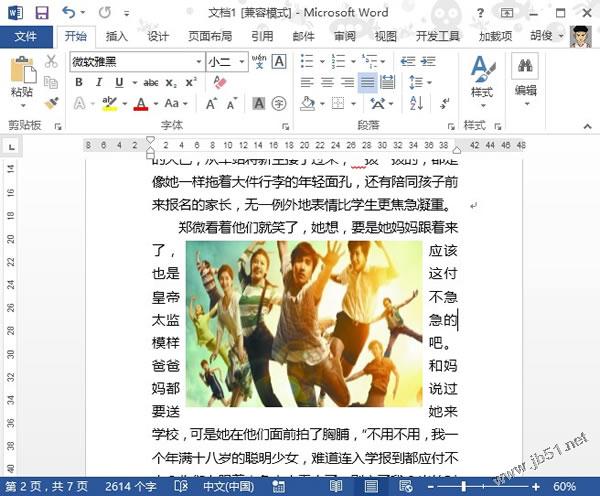The height and width of the screenshot is (496, 600).
Task: Switch to the 设计 (Design) tab
Action: [x=158, y=36]
